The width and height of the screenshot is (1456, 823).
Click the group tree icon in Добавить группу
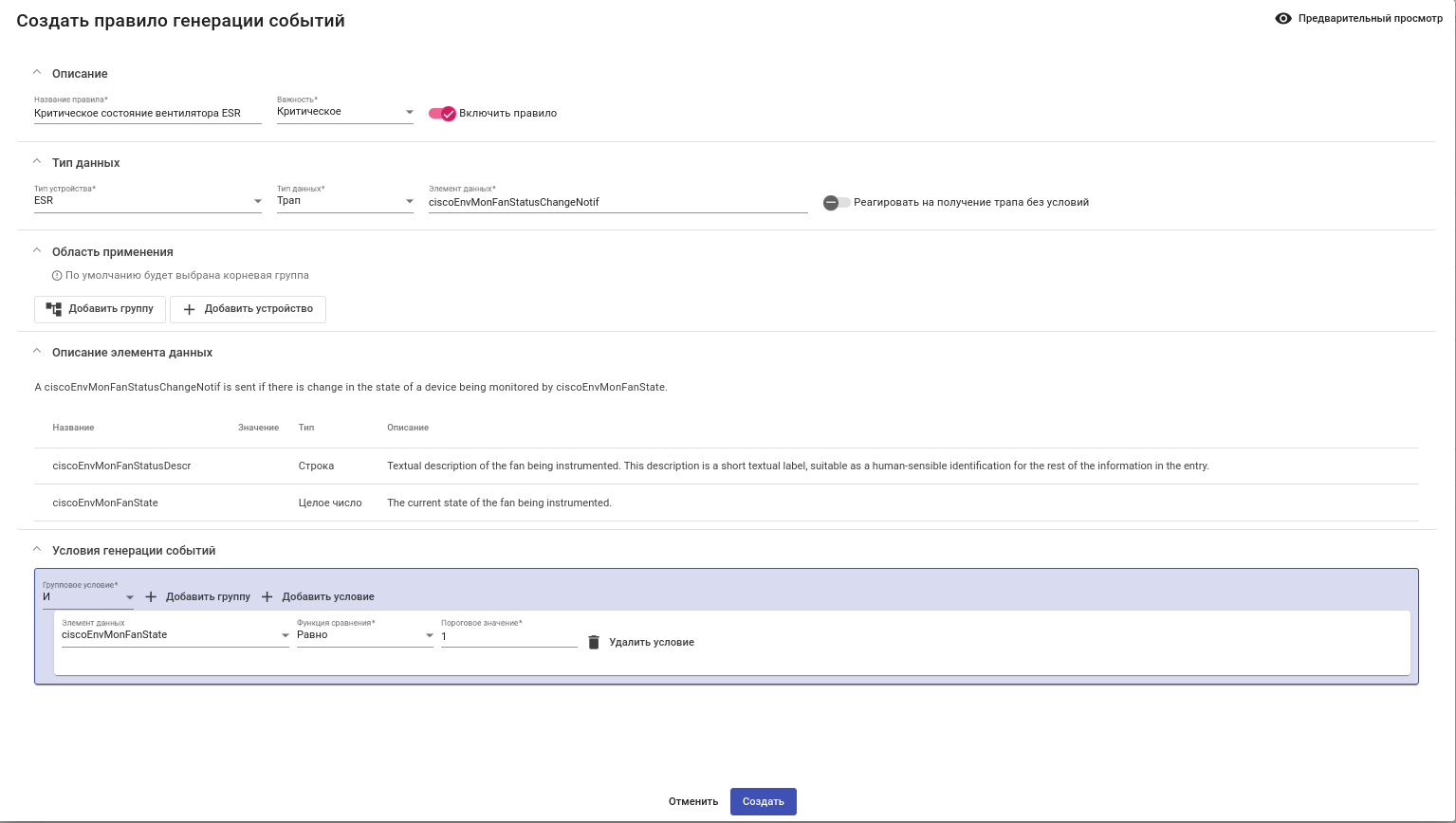(x=54, y=309)
